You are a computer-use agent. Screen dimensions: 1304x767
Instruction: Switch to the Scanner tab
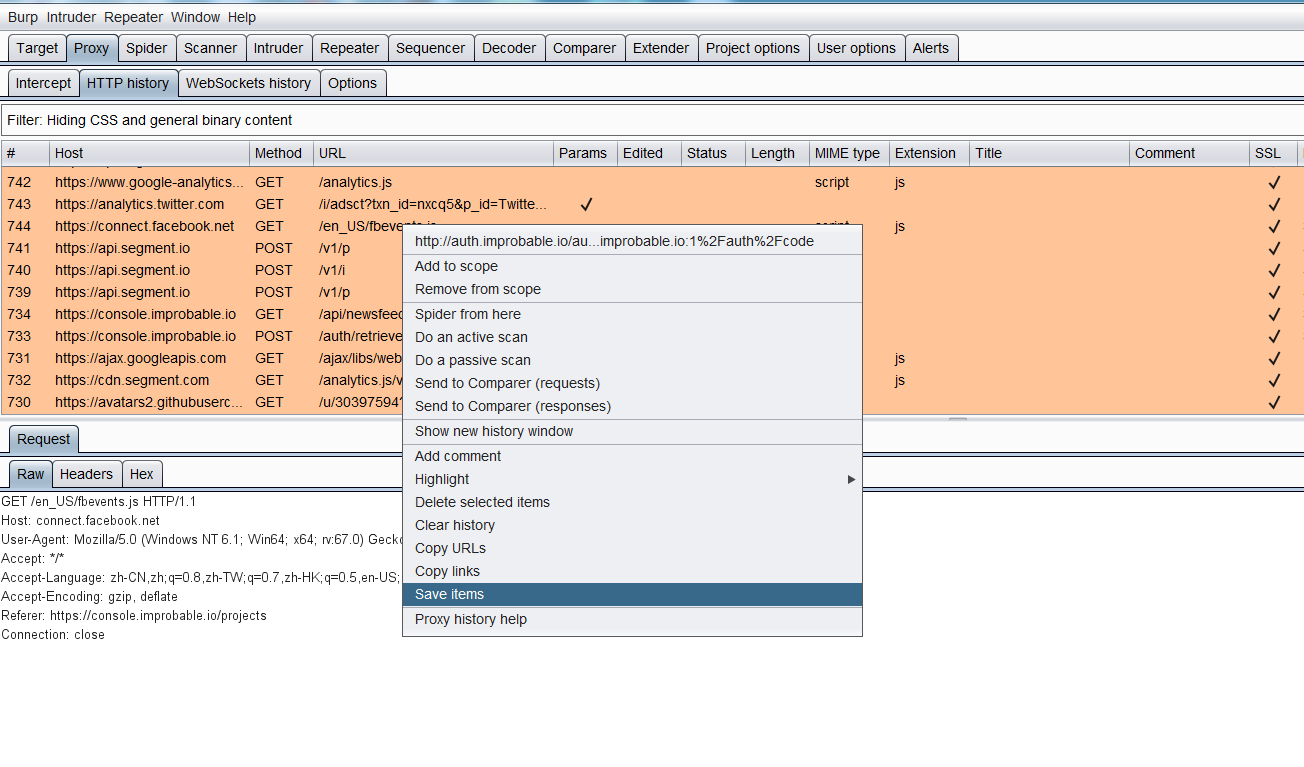[x=210, y=48]
